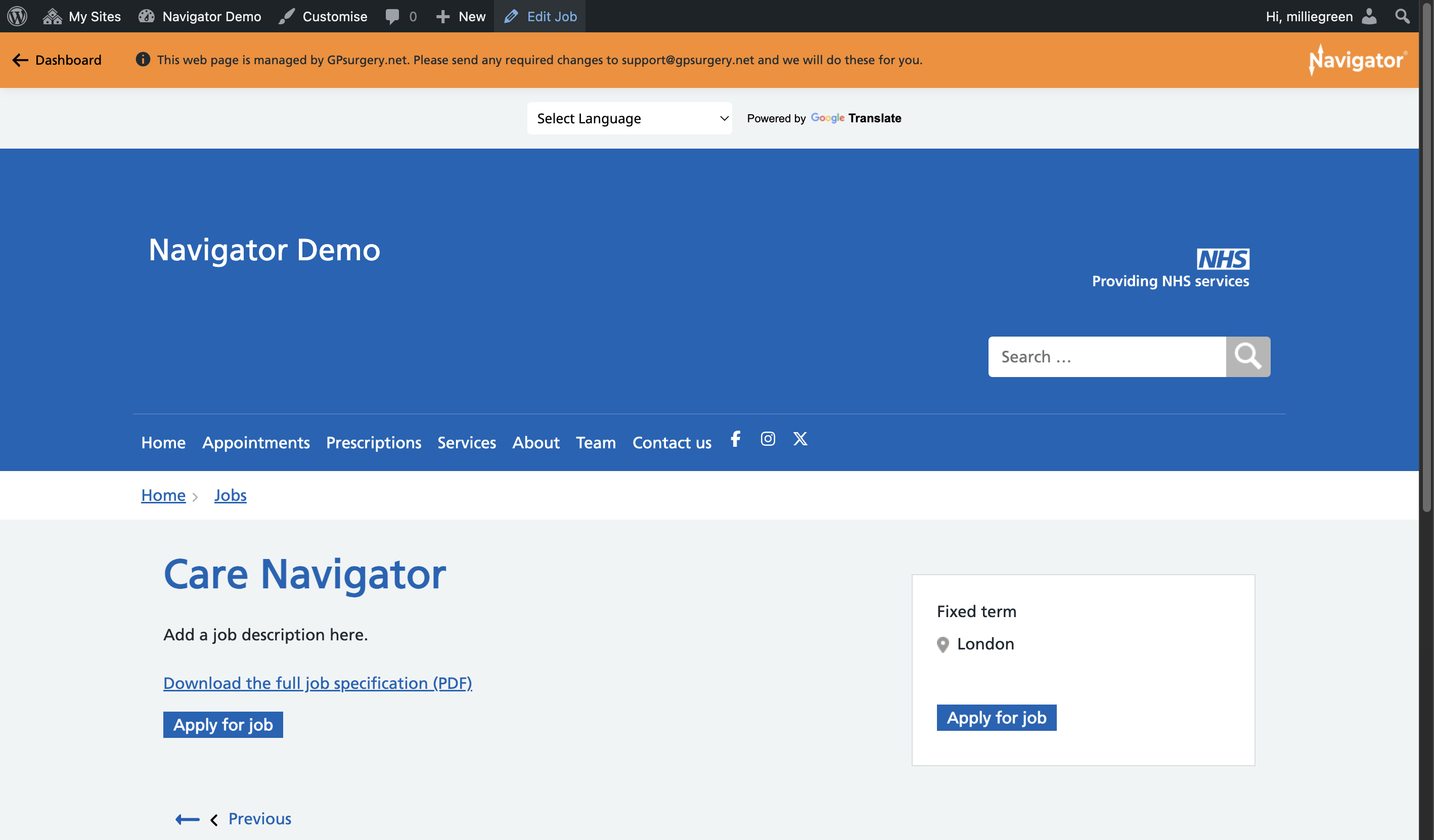Open the Team nav item

(596, 442)
